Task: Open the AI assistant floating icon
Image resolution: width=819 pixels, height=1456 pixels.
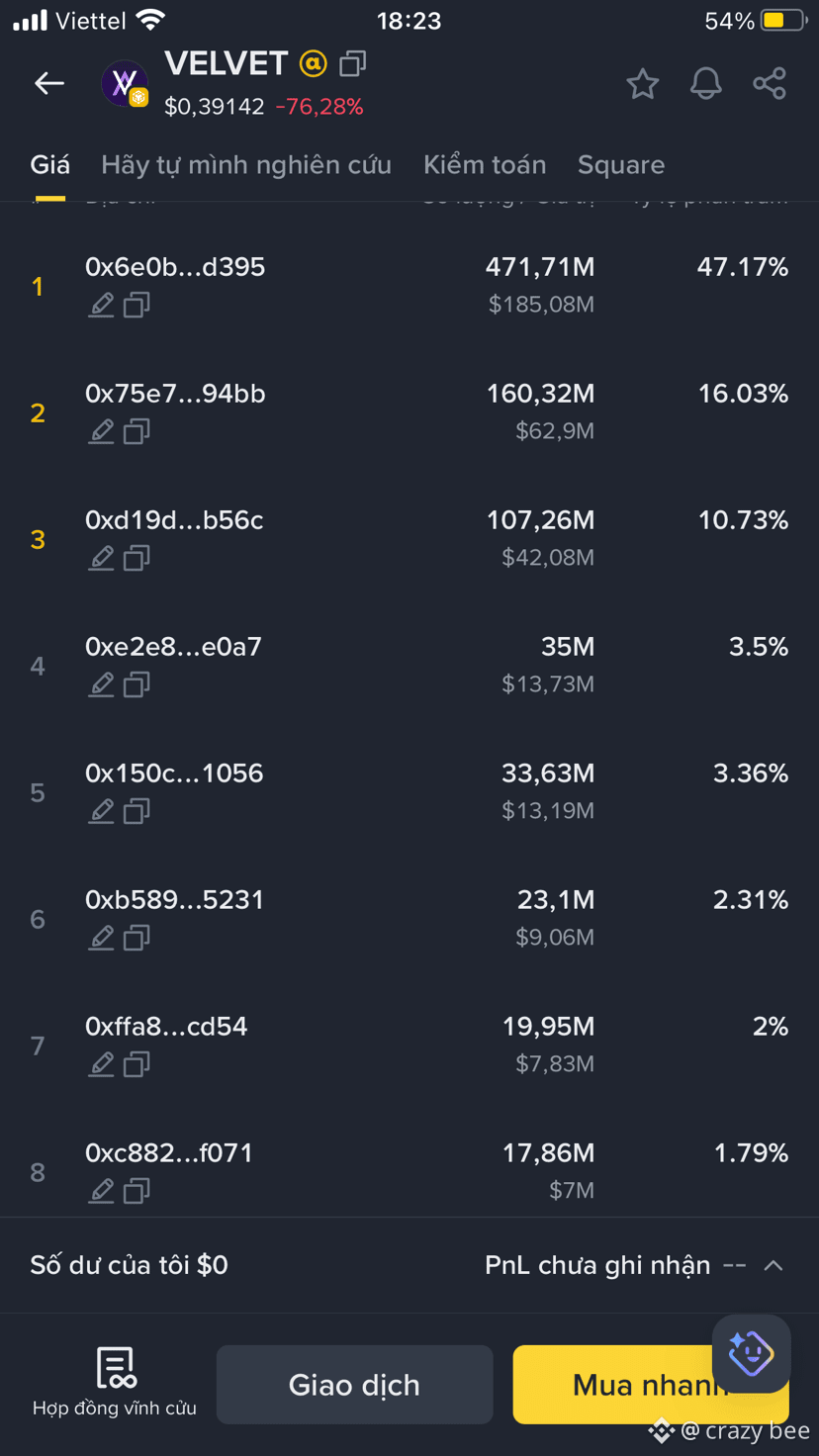Action: point(752,1353)
